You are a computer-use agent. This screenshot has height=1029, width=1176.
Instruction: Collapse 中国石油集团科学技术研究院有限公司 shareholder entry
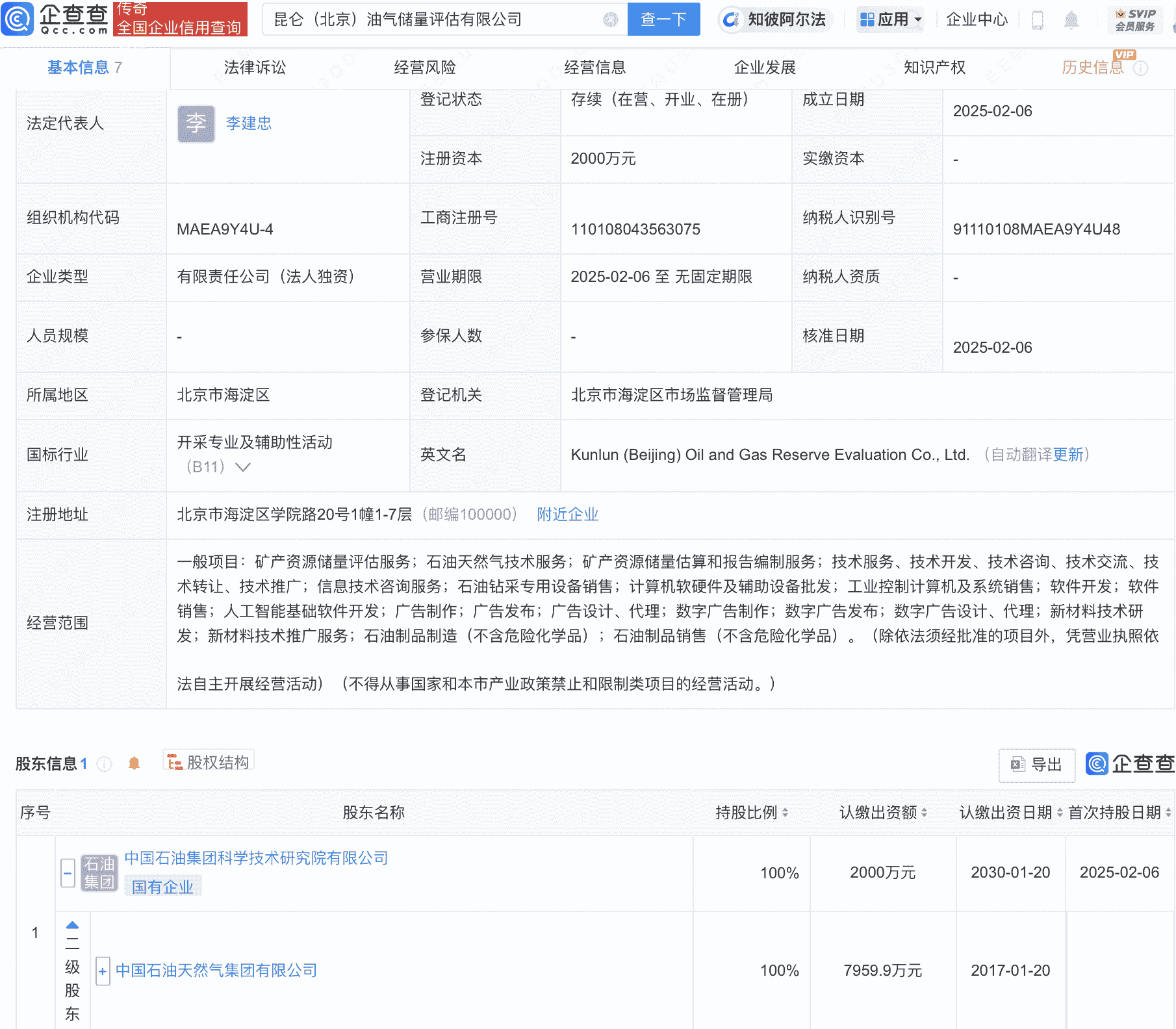[68, 872]
